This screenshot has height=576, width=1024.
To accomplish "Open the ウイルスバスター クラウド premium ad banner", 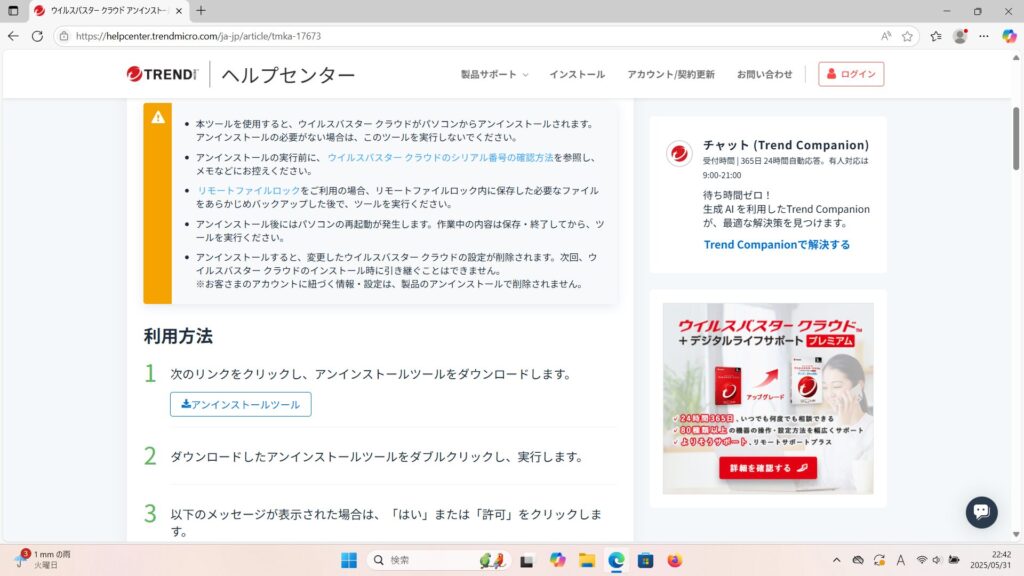I will [768, 398].
